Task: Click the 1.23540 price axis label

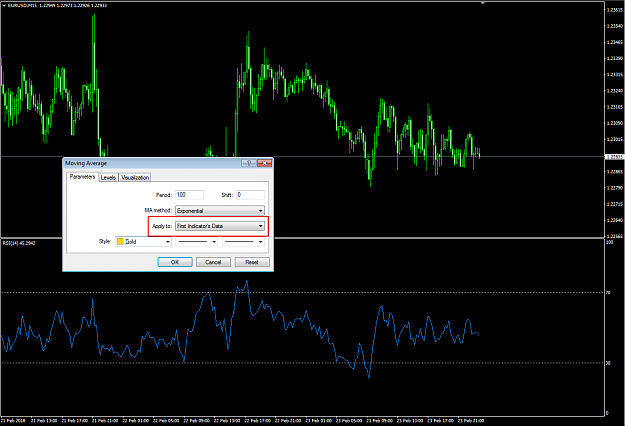Action: pos(615,26)
